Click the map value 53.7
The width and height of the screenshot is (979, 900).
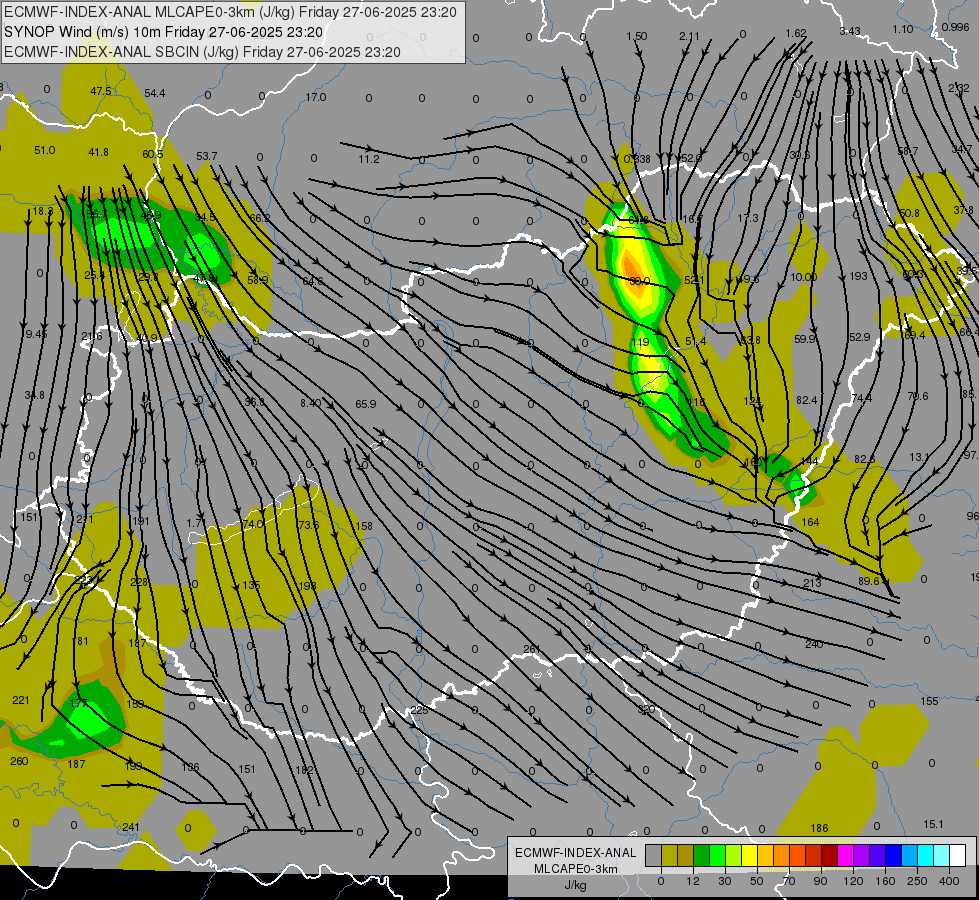click(x=207, y=156)
